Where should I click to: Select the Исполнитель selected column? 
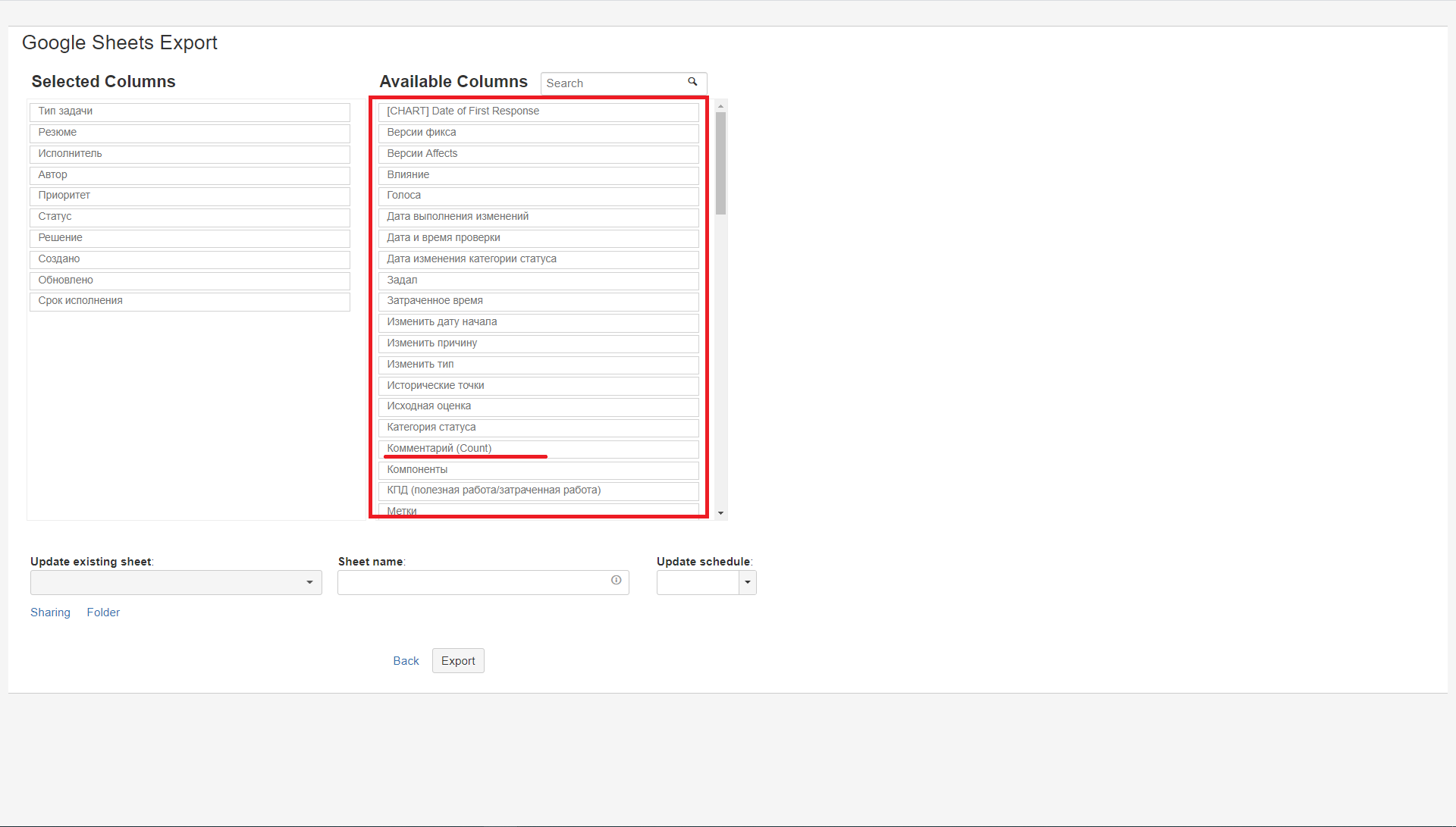point(190,154)
